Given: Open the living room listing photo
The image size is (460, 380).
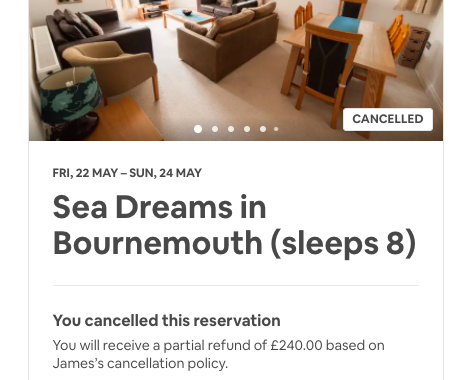Looking at the screenshot, I should click(236, 70).
